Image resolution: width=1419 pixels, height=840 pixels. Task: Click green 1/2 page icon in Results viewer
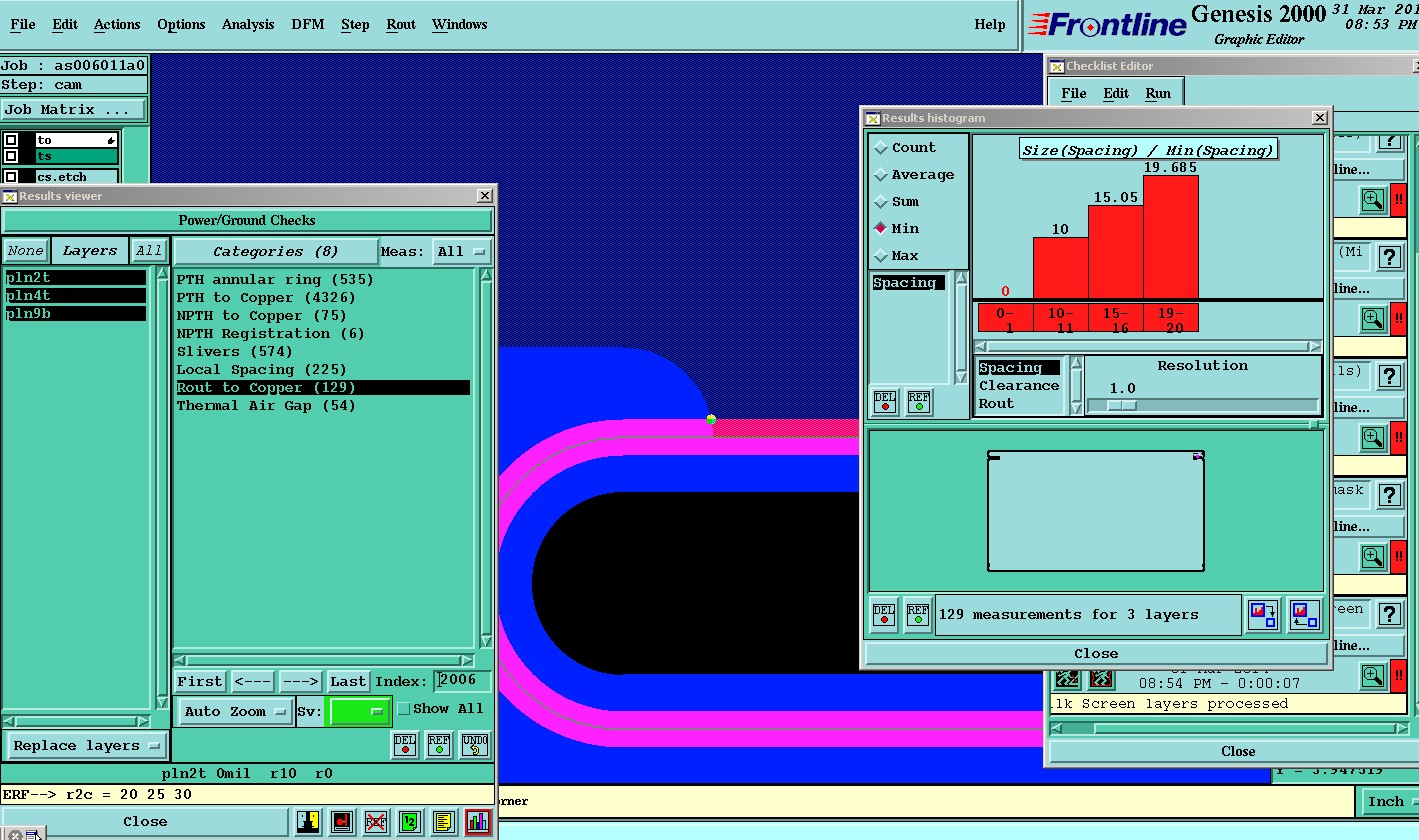click(x=410, y=822)
